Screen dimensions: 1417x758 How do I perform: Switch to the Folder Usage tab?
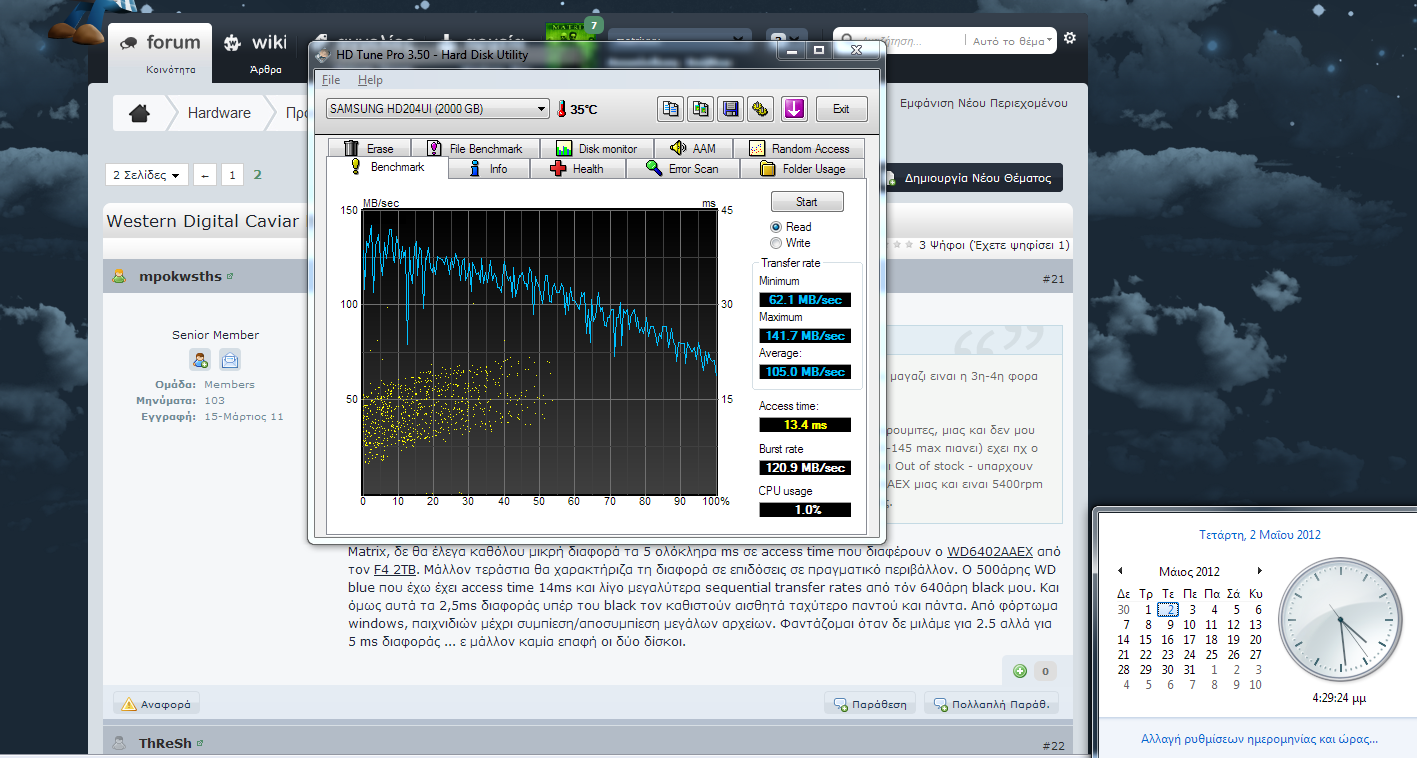pyautogui.click(x=802, y=169)
